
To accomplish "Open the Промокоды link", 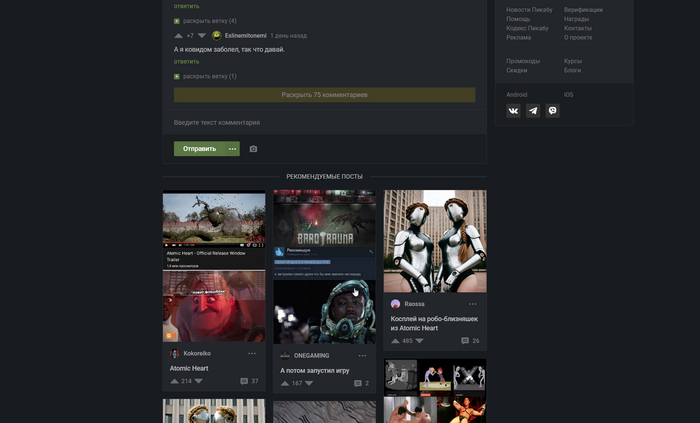I will point(523,61).
